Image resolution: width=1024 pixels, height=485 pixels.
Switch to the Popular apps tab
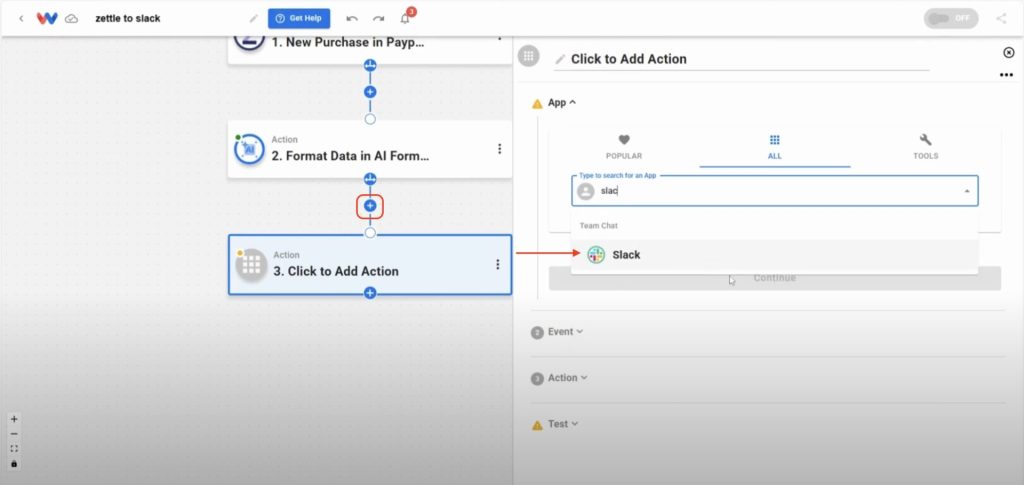624,148
